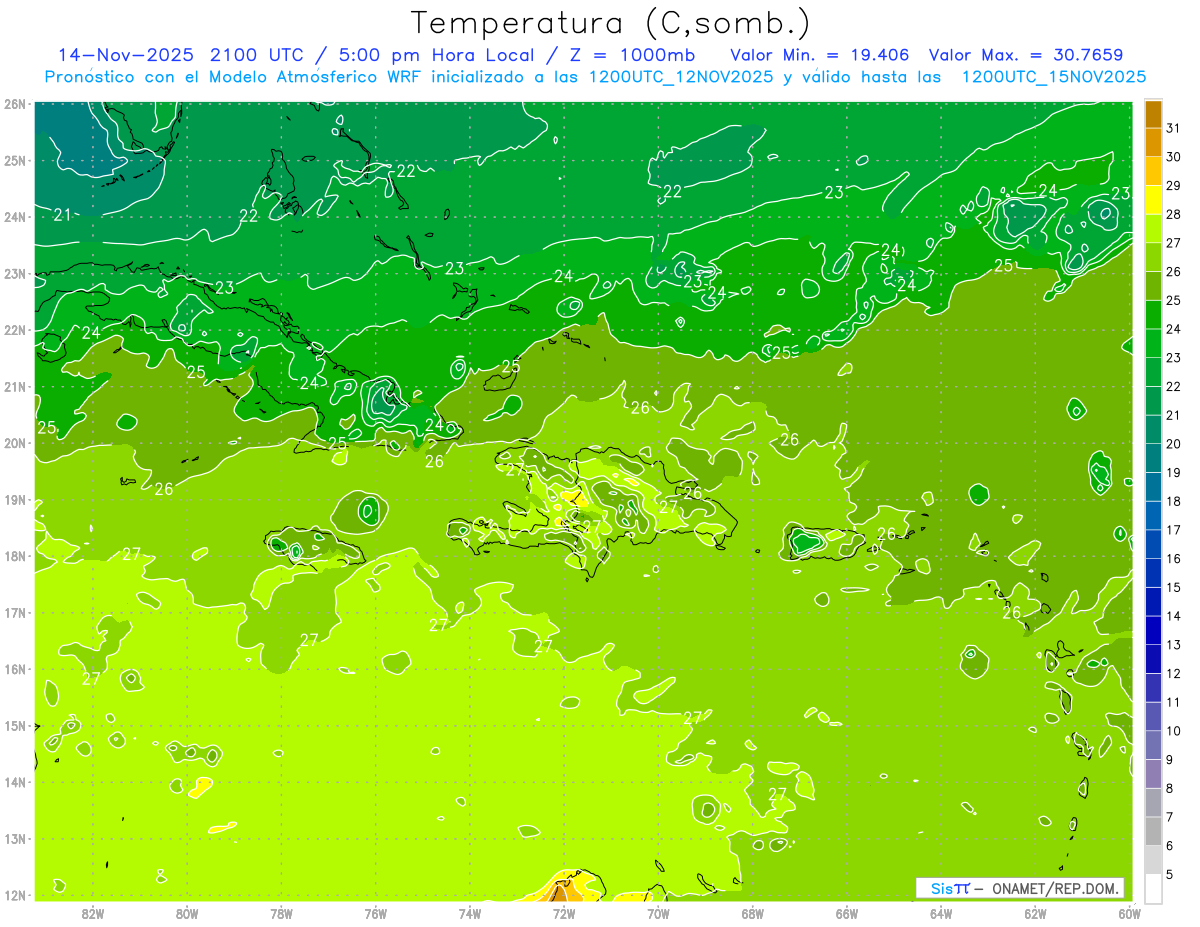The image size is (1200, 927).
Task: Click the "62W" longitude axis label
Action: click(x=1036, y=913)
